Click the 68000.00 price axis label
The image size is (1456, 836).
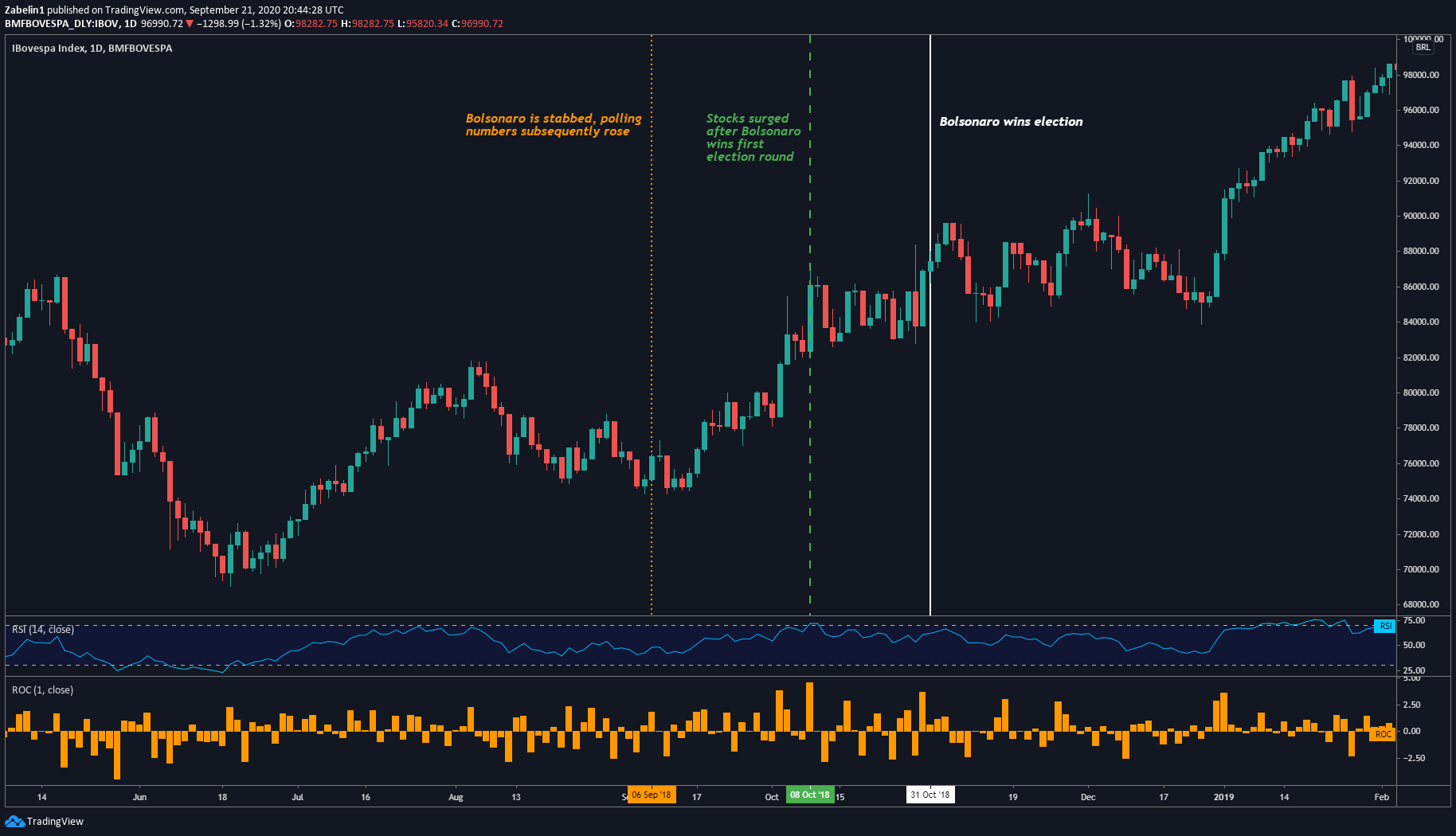coord(1421,604)
